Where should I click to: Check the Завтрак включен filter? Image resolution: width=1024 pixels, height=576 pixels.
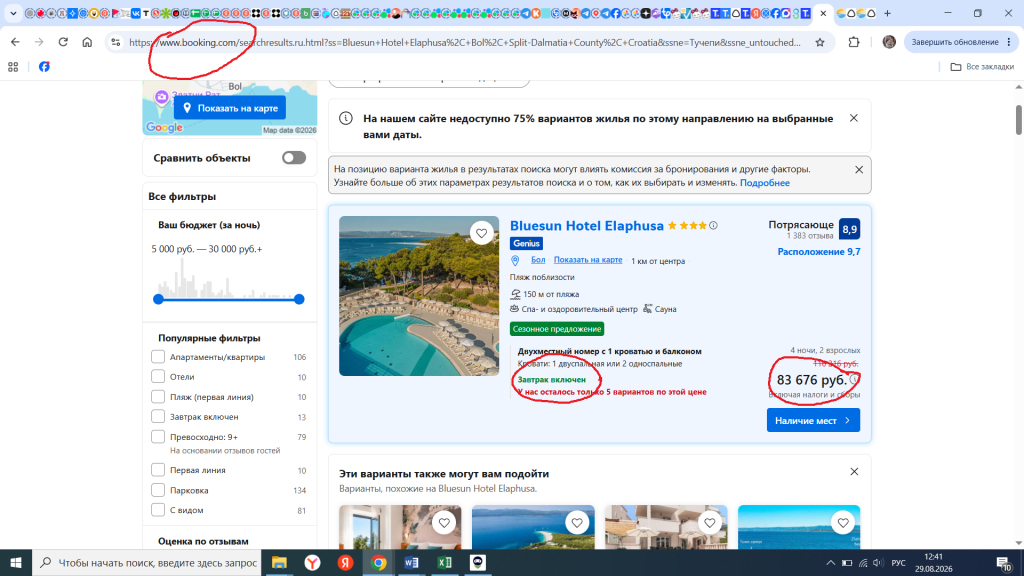point(158,416)
